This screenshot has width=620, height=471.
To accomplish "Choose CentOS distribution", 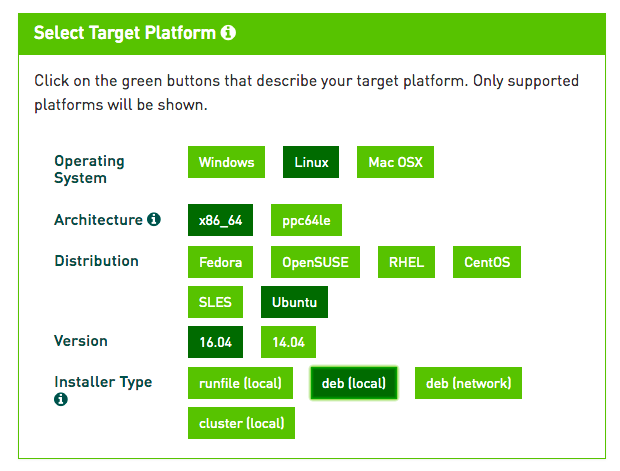I will click(487, 262).
